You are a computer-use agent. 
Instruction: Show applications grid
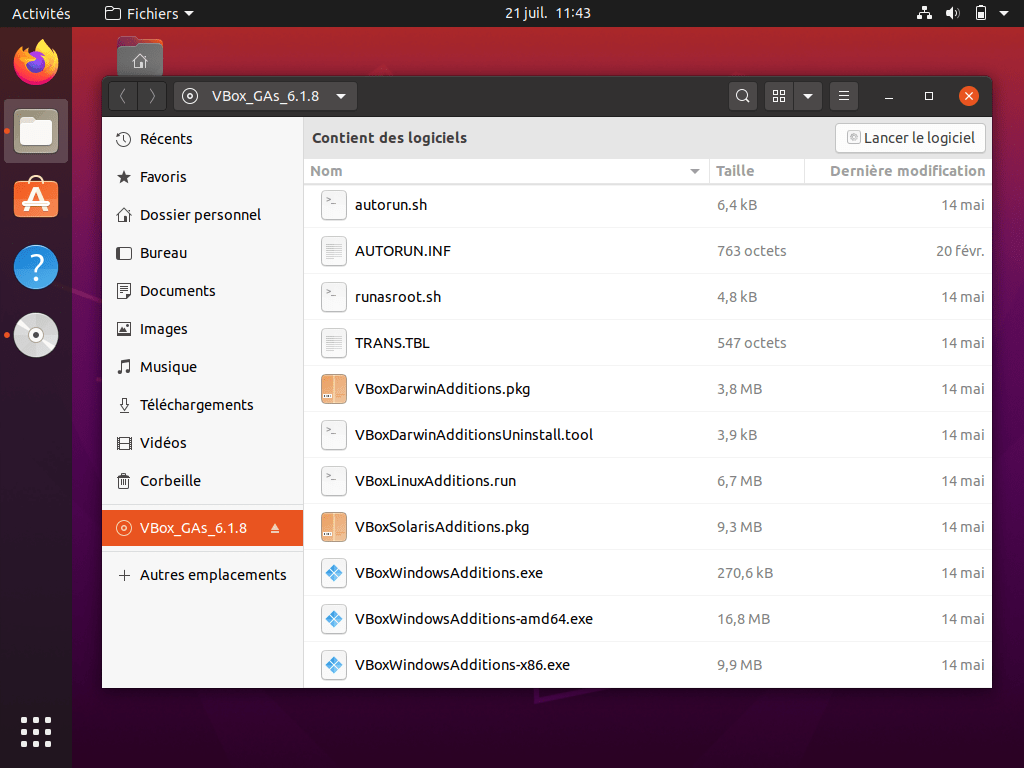36,731
